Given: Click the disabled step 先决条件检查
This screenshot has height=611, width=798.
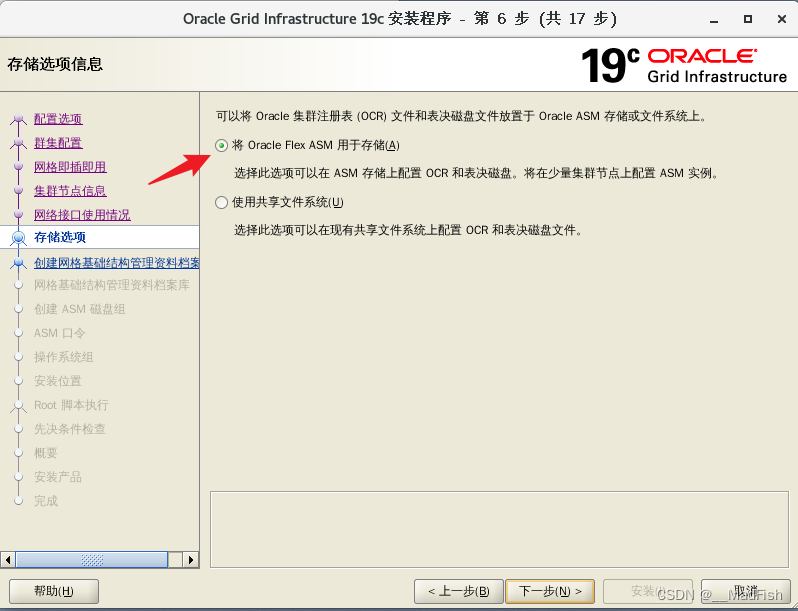Looking at the screenshot, I should click(70, 429).
